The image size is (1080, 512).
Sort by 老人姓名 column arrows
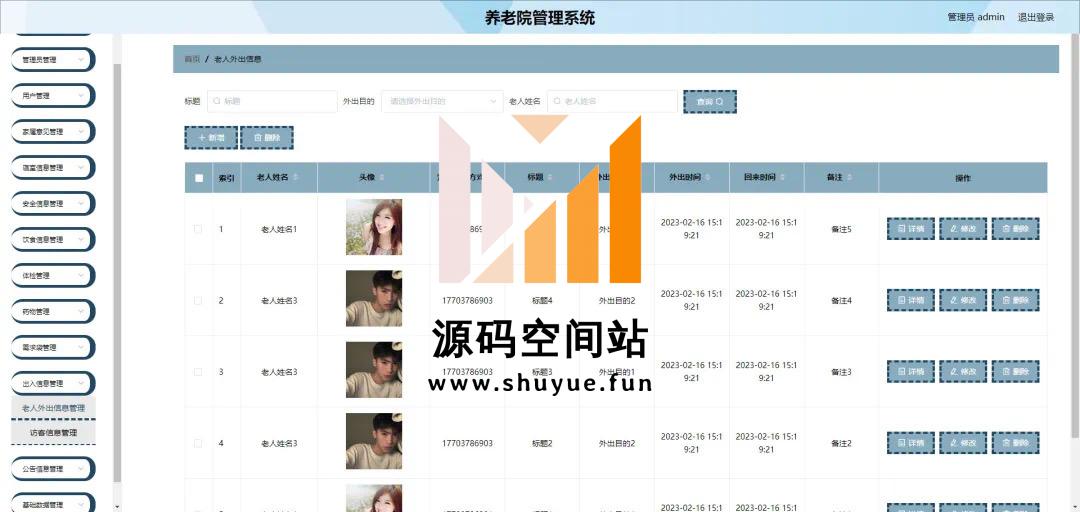[x=295, y=178]
